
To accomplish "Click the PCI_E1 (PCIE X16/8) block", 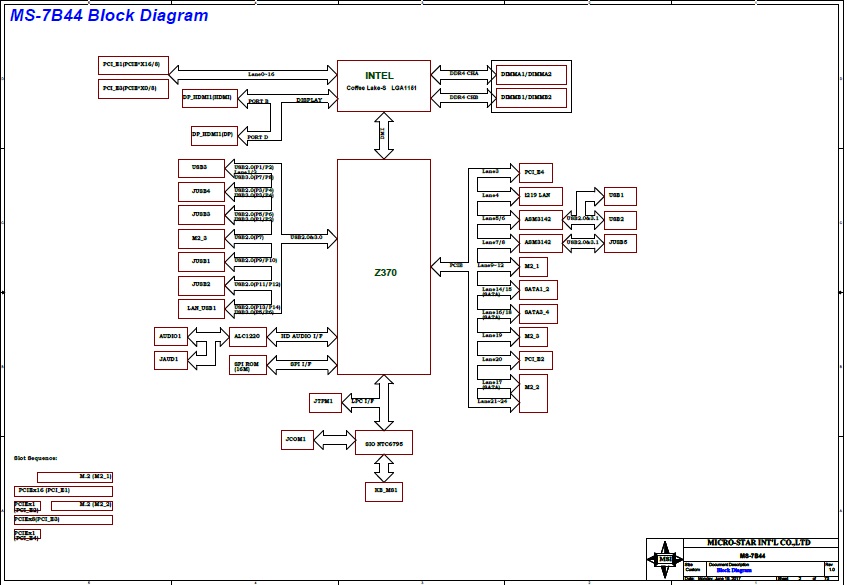I will point(135,64).
